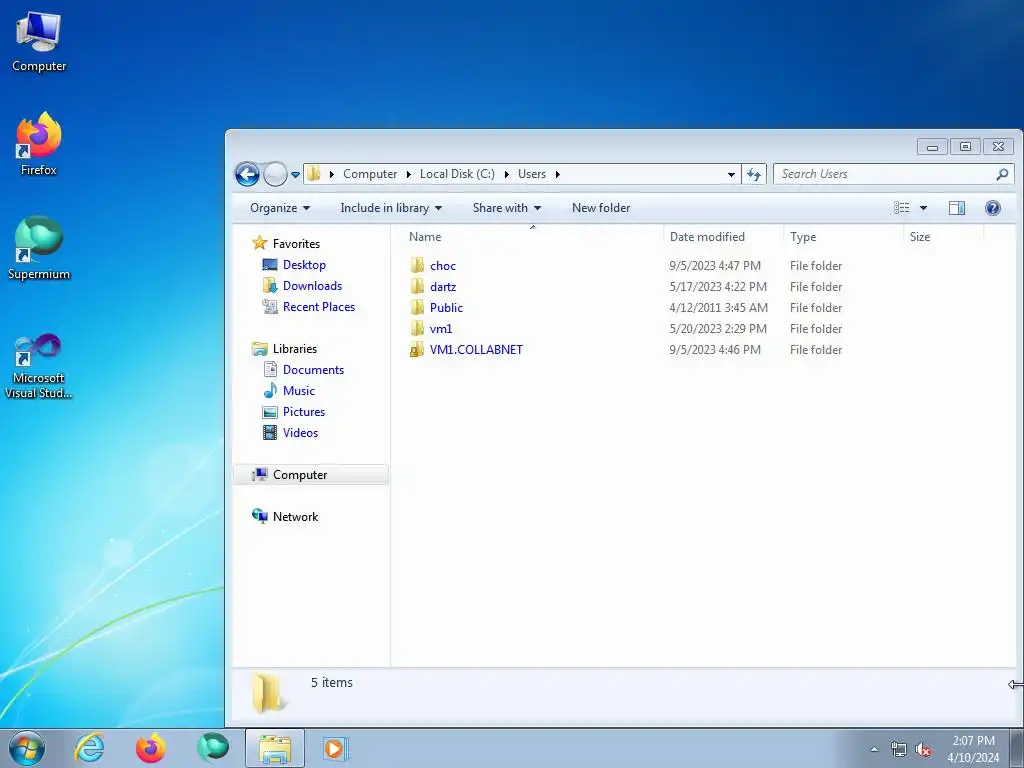This screenshot has width=1024, height=768.
Task: Select the choc folder icon
Action: 417,265
